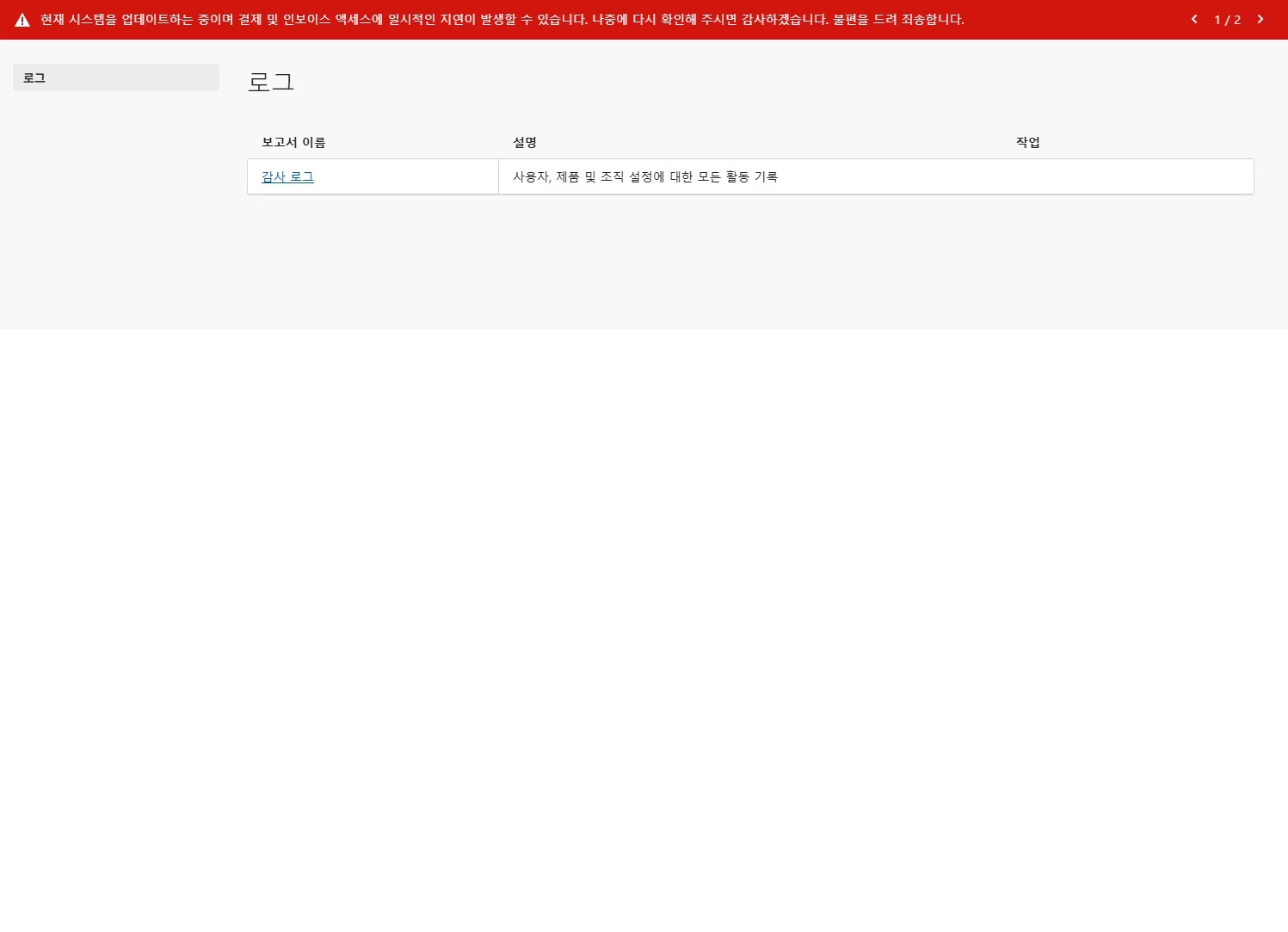1288x932 pixels.
Task: Click the 1 / 2 banner page indicator
Action: [1228, 20]
